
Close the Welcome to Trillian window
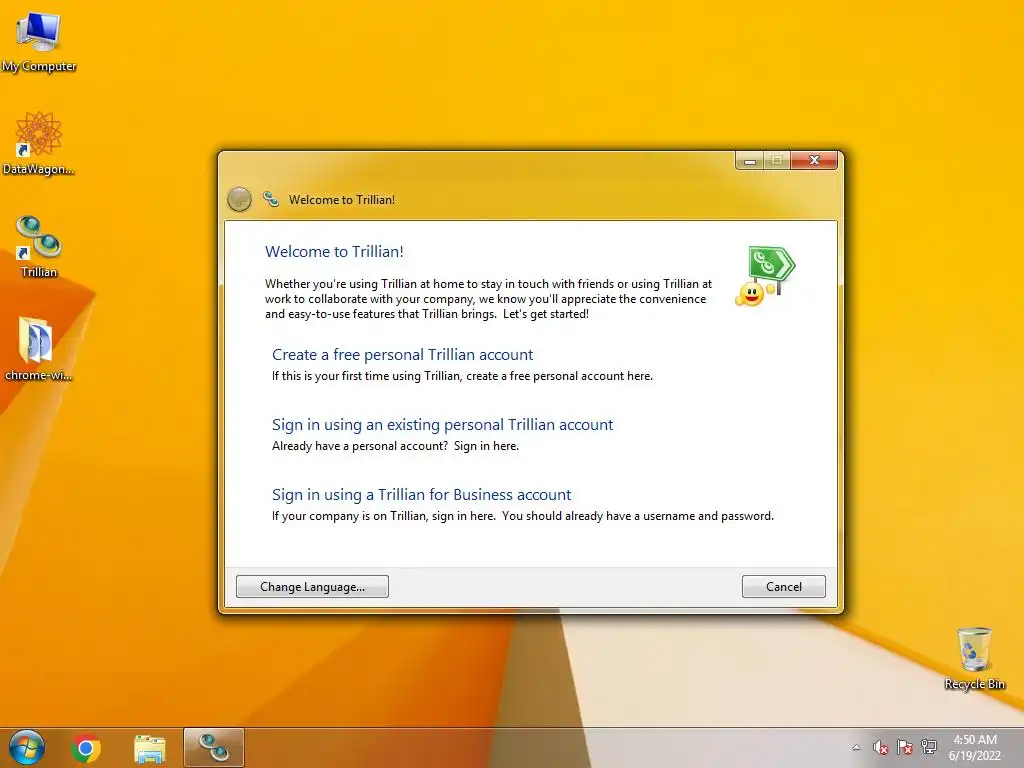(814, 160)
